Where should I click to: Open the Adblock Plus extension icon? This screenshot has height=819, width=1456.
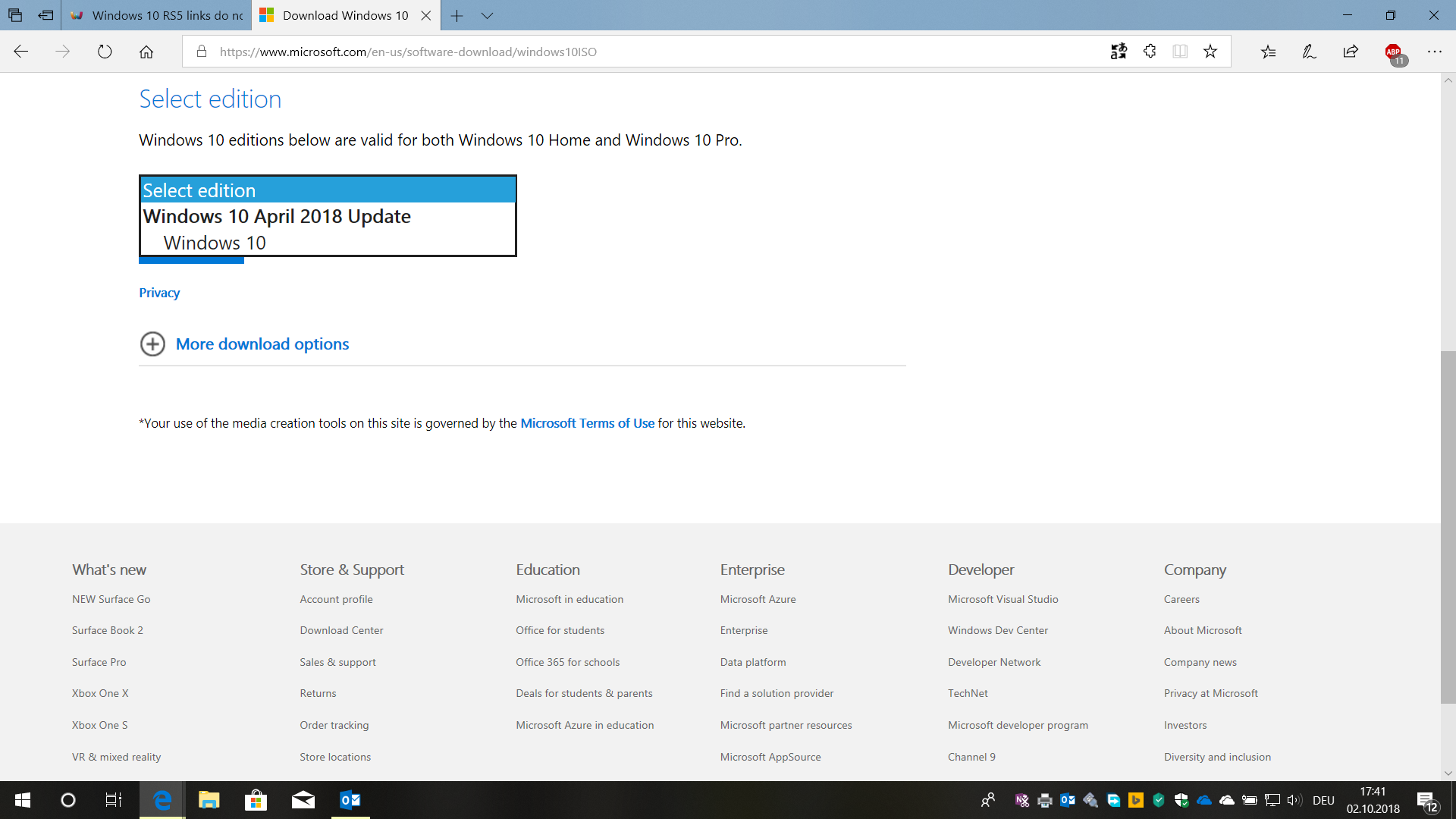click(1394, 52)
